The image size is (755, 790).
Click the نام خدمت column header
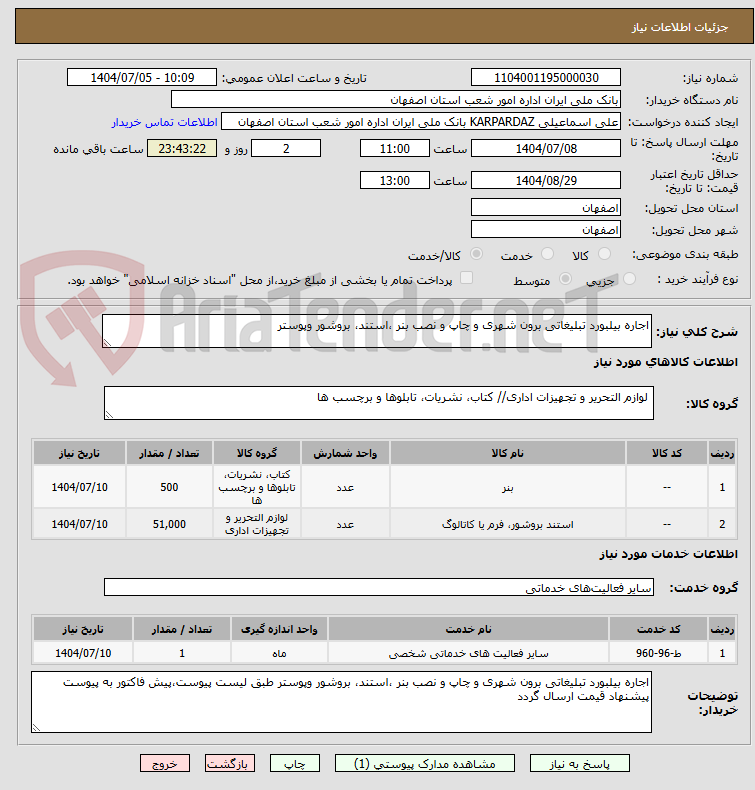(468, 629)
